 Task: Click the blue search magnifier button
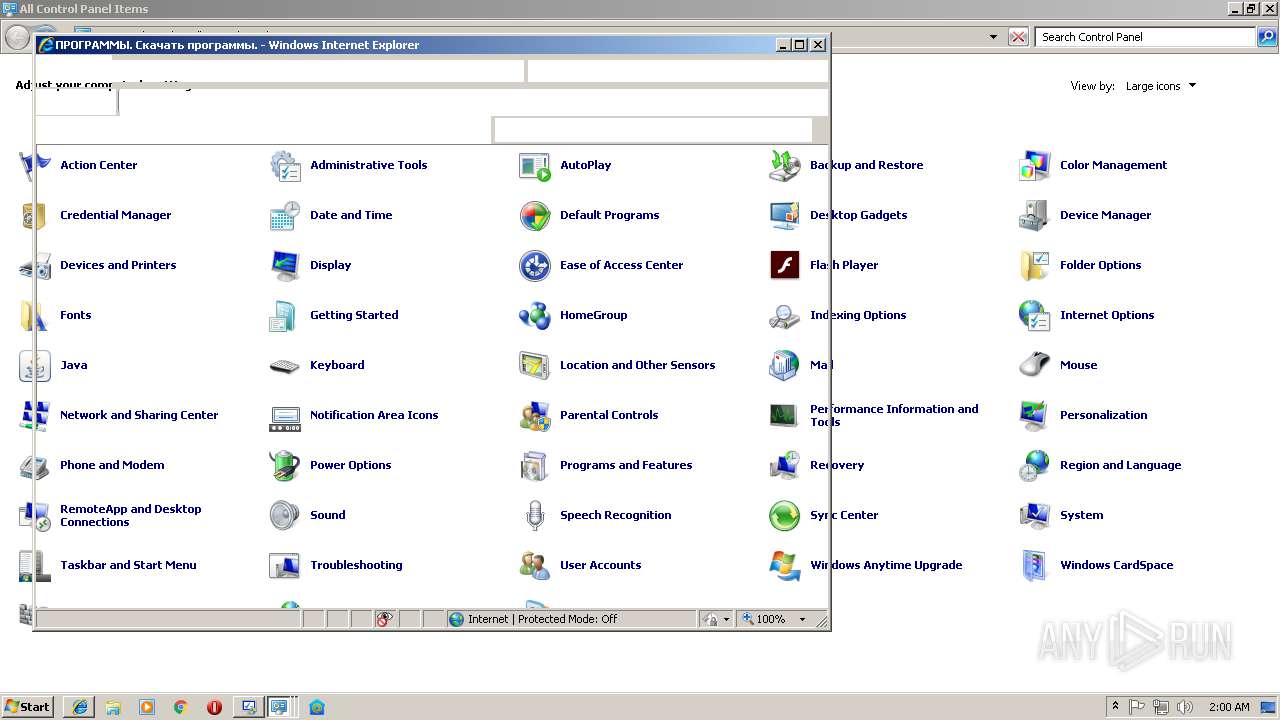click(x=1267, y=37)
